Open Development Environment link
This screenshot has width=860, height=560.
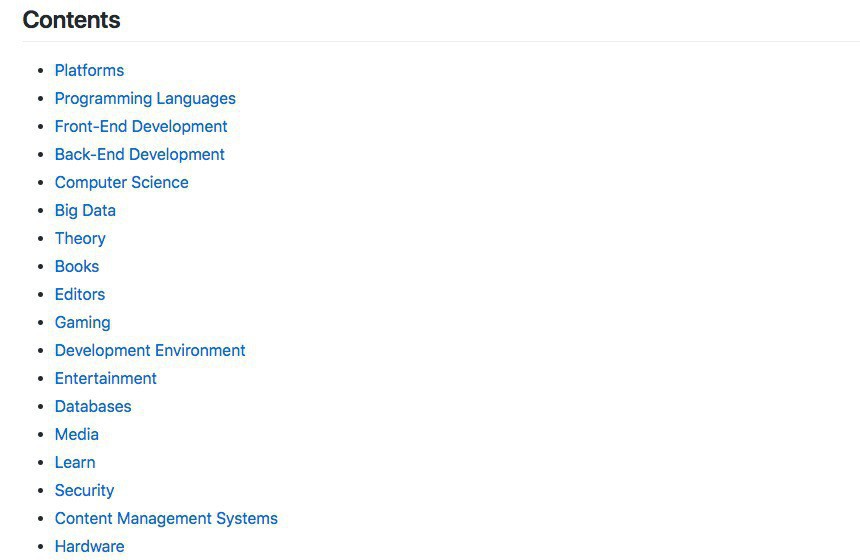tap(150, 350)
